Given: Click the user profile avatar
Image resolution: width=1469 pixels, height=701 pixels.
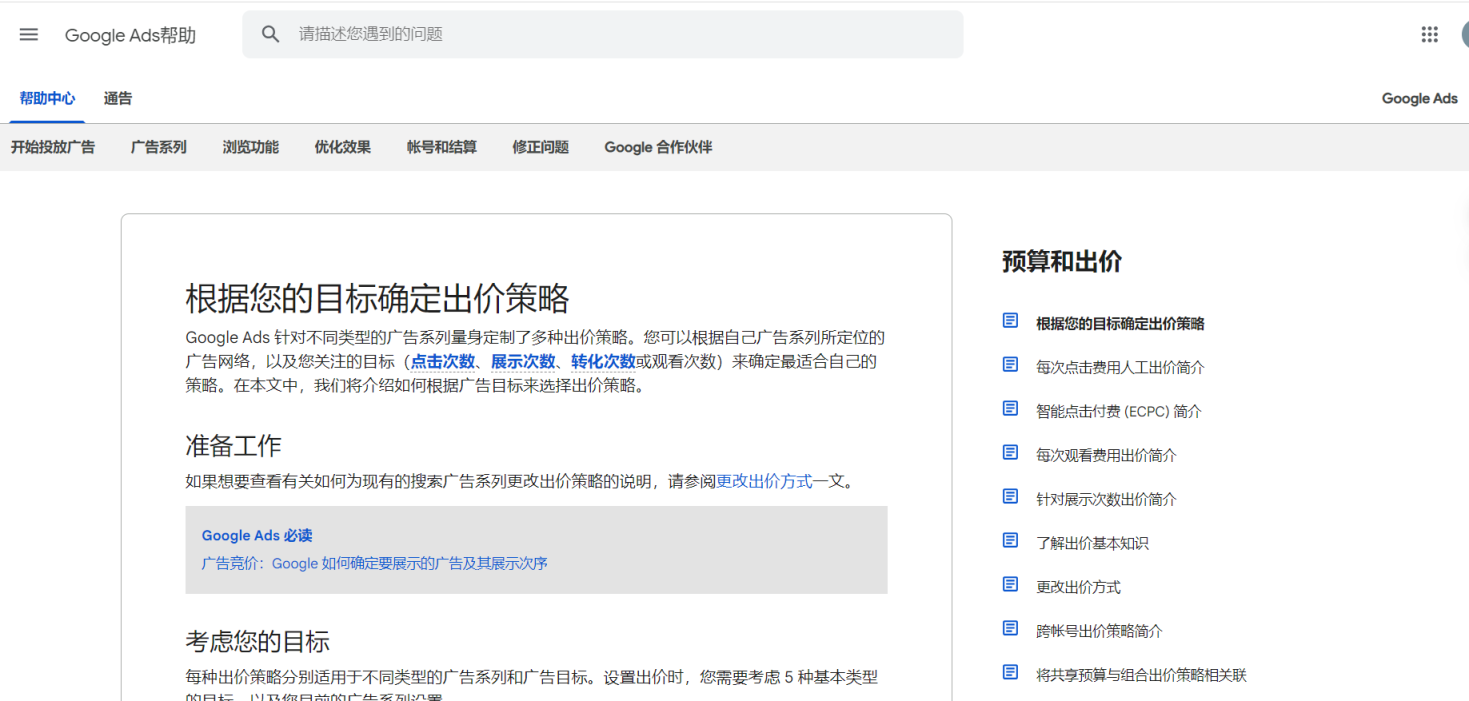Looking at the screenshot, I should (1465, 33).
